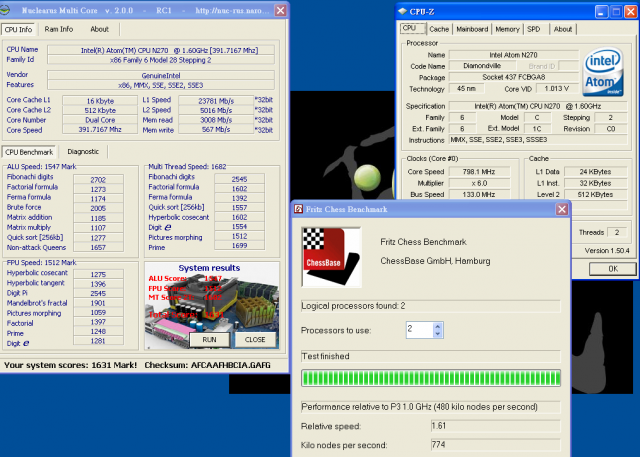This screenshot has height=457, width=640.
Task: Click the Bus Speed 133.0 MHz value
Action: [478, 195]
